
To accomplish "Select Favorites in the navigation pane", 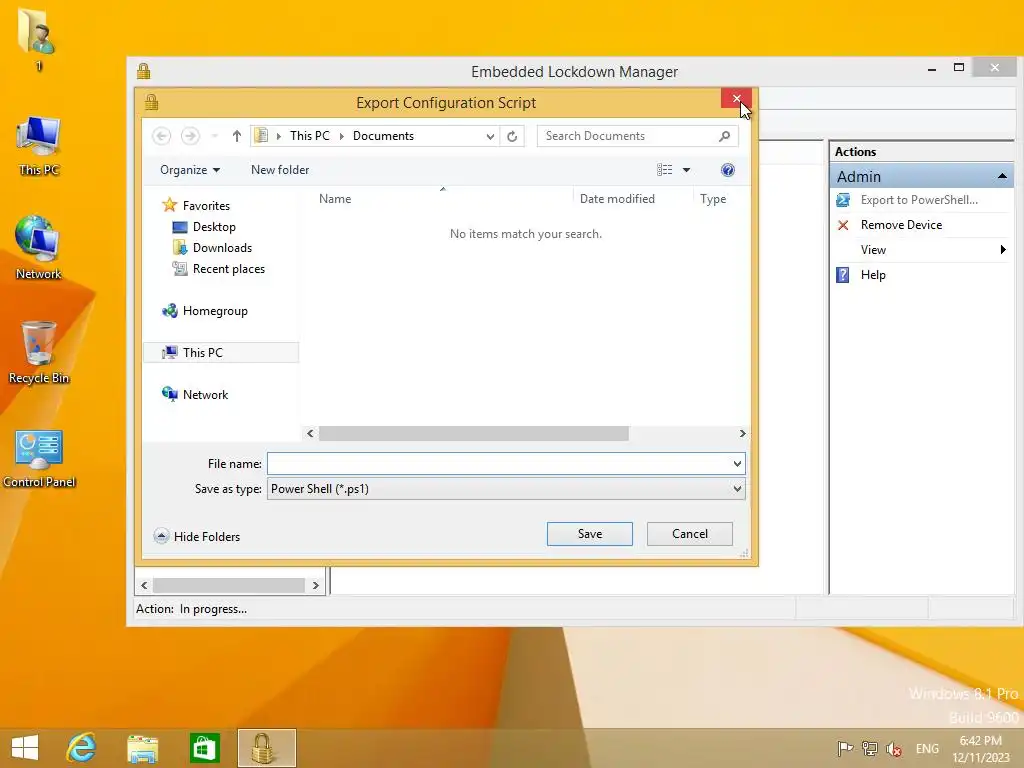I will click(206, 206).
